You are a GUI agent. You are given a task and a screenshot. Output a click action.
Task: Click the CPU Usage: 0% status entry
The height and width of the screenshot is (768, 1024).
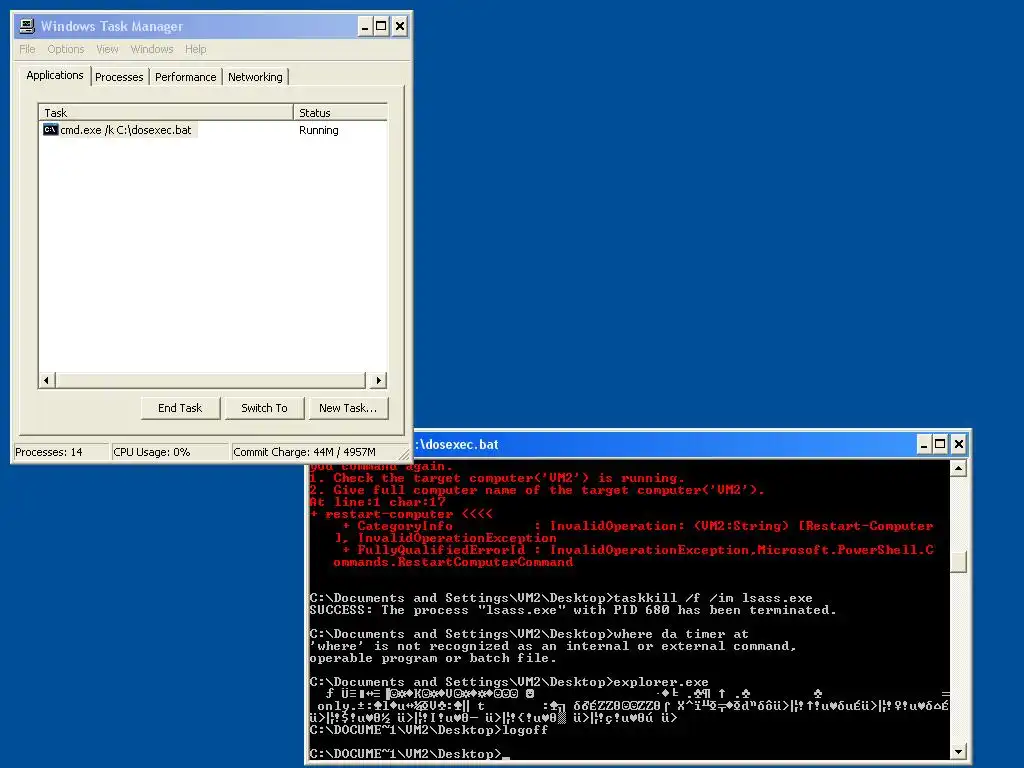pyautogui.click(x=170, y=452)
